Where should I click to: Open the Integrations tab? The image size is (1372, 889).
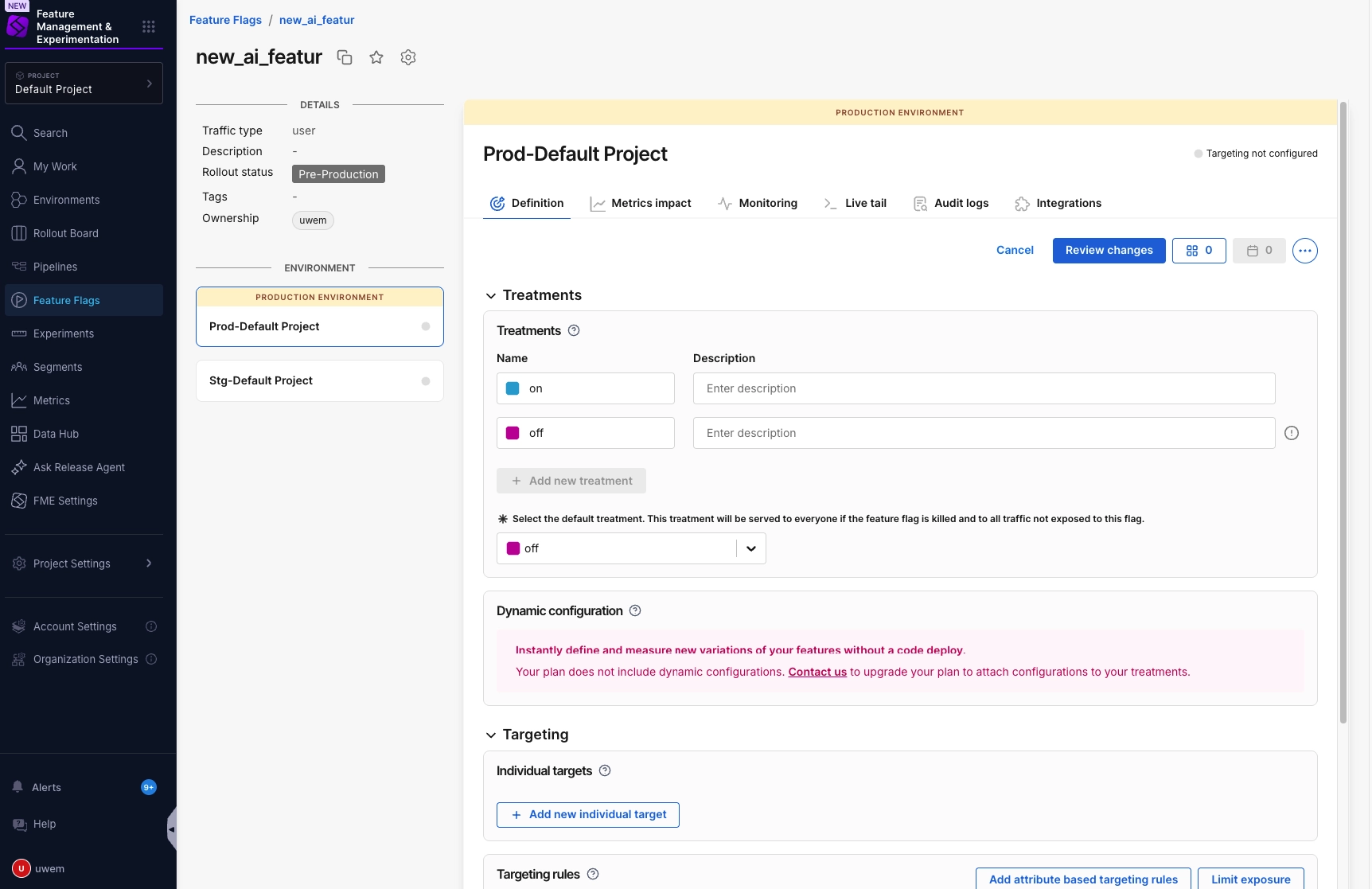pos(1058,203)
